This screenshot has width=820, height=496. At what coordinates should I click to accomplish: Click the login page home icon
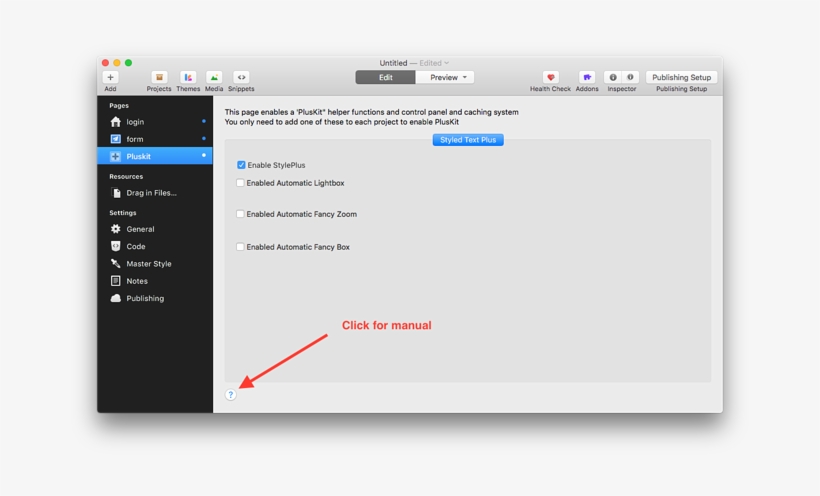pyautogui.click(x=116, y=122)
